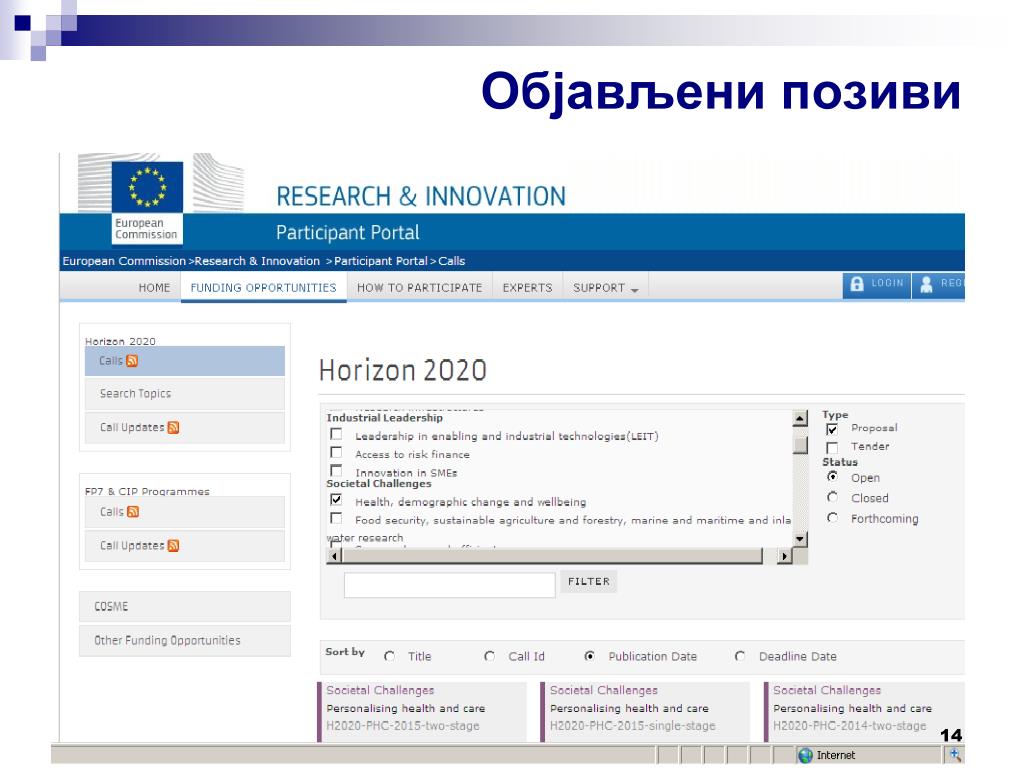Image resolution: width=1024 pixels, height=768 pixels.
Task: Open the Home tab
Action: coord(154,287)
